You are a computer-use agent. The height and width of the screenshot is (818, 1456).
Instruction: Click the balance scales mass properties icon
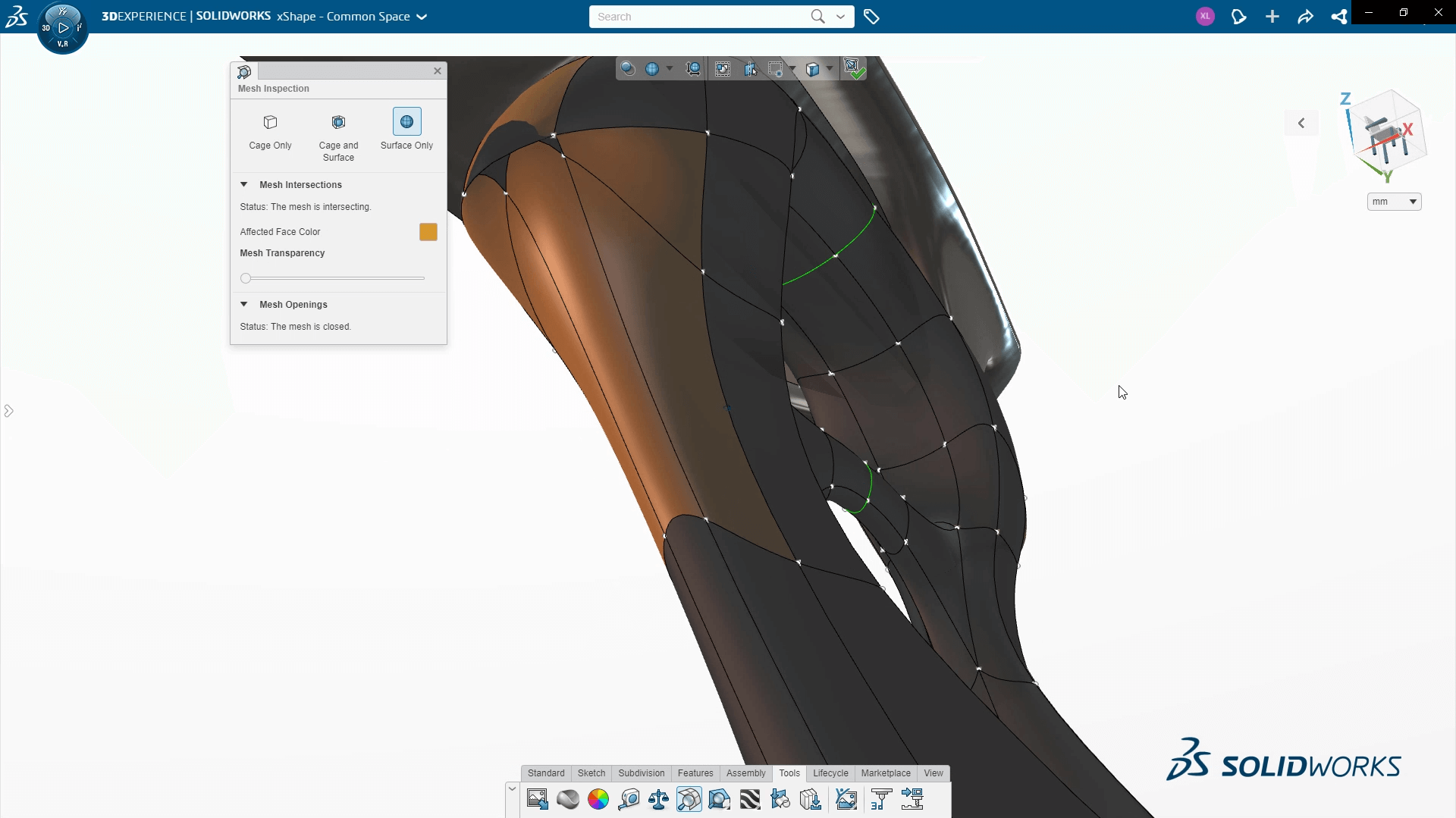658,799
